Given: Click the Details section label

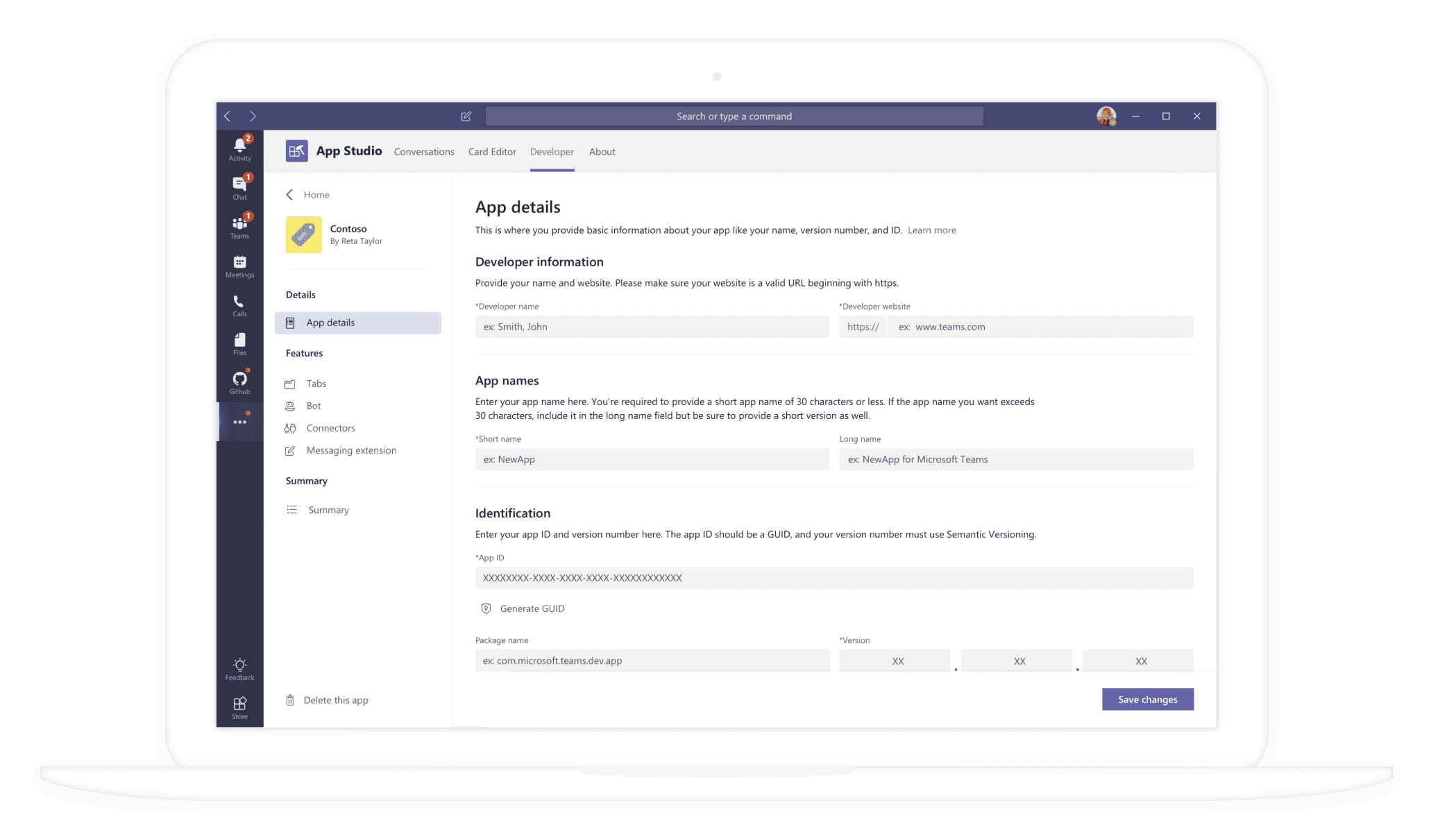Looking at the screenshot, I should tap(300, 295).
